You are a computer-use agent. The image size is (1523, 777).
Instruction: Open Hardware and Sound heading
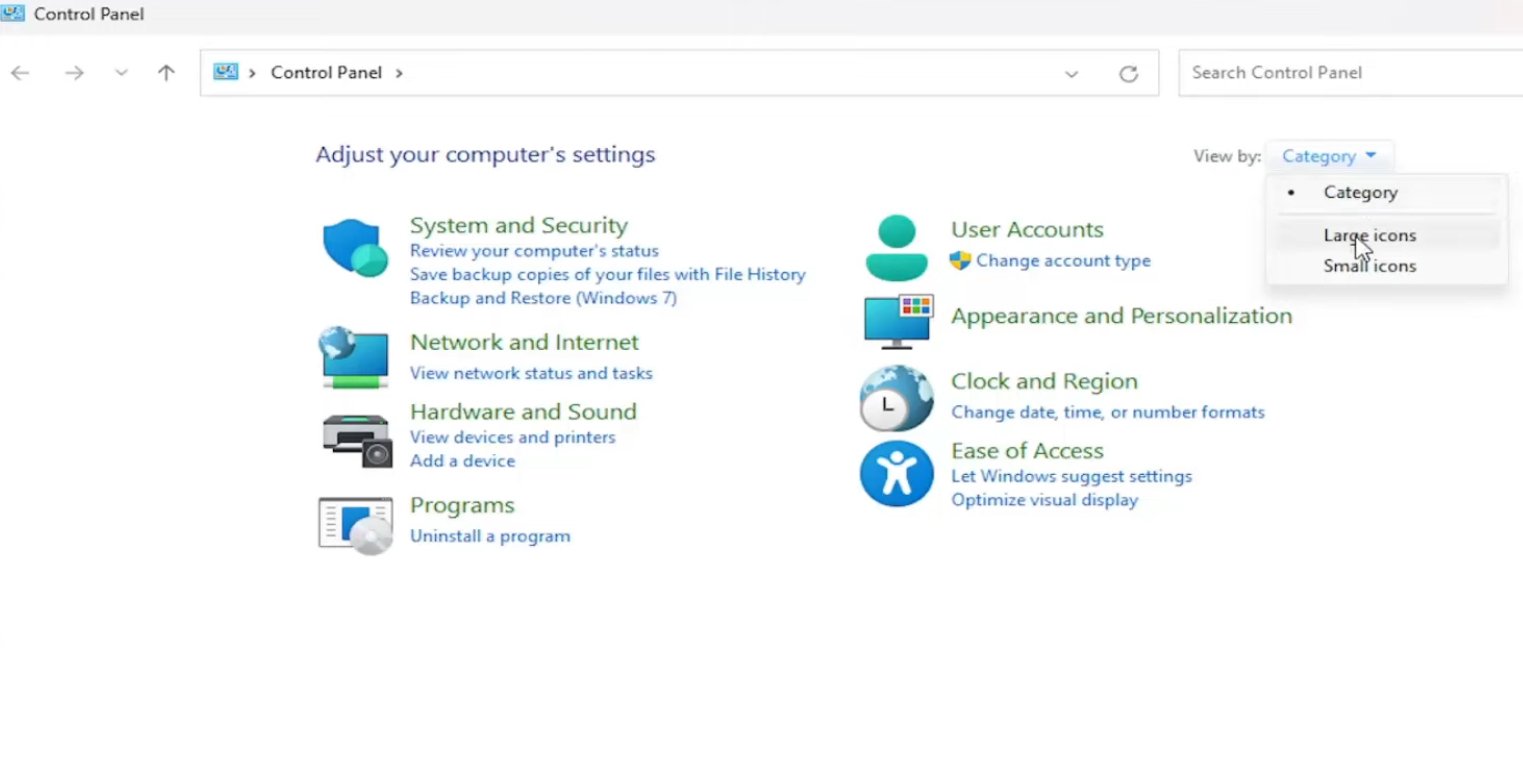(x=523, y=411)
